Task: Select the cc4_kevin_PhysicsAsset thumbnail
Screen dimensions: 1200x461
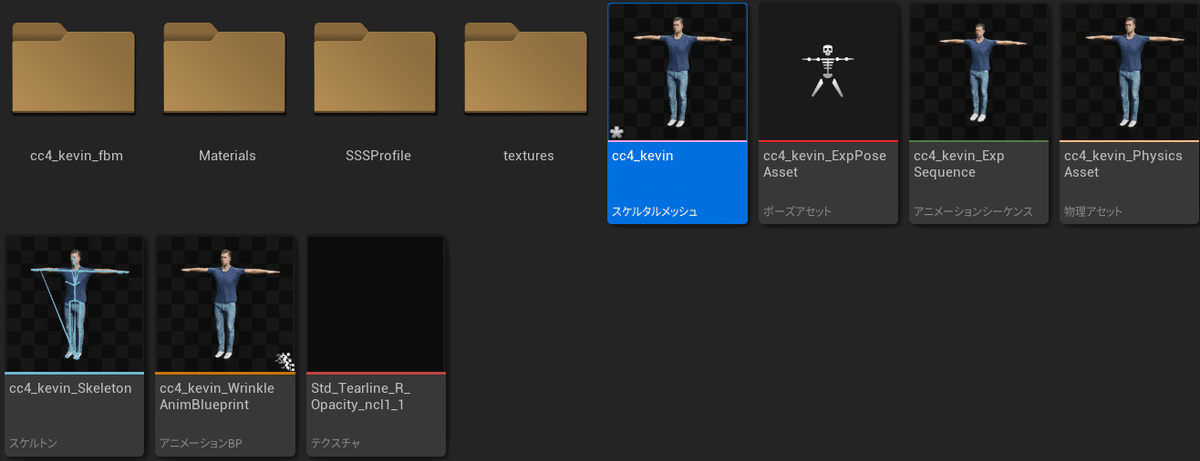Action: point(1129,72)
